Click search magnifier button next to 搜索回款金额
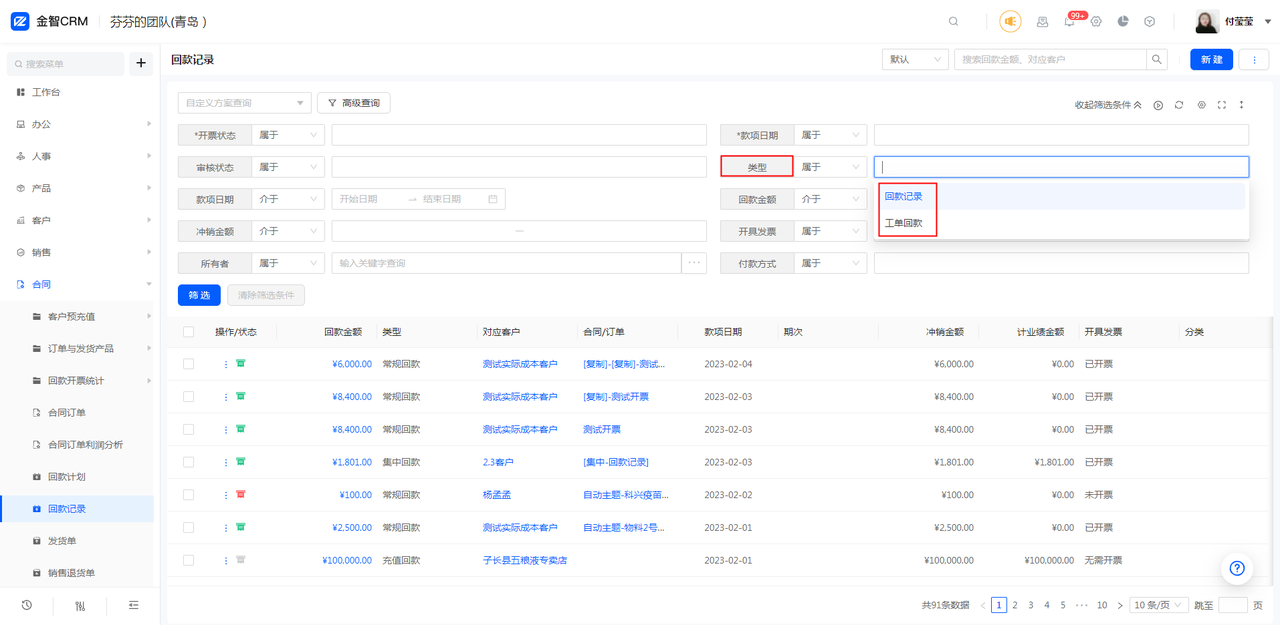The image size is (1280, 625). (x=1157, y=60)
